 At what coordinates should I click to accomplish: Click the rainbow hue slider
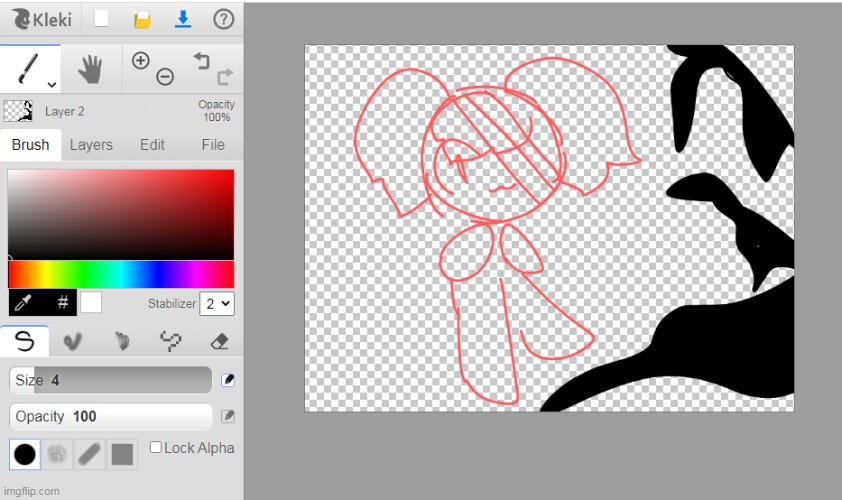[120, 274]
